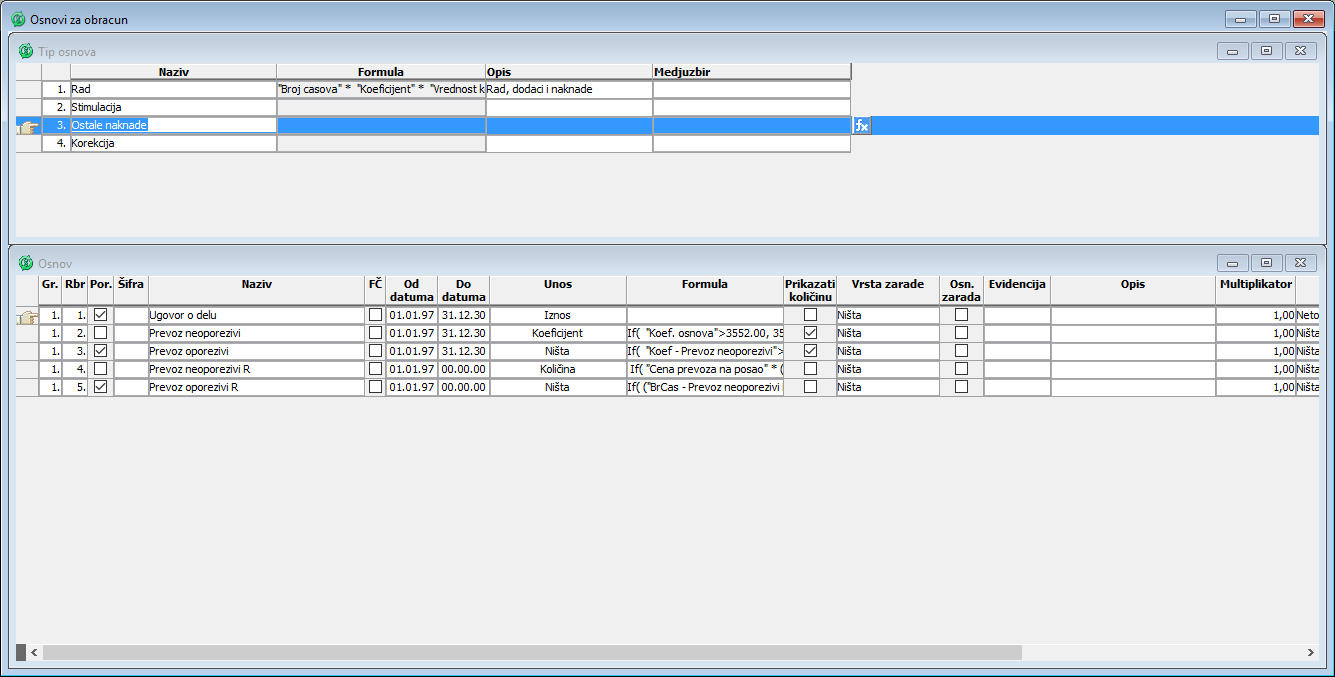Image resolution: width=1335 pixels, height=677 pixels.
Task: Click the horizontal scrollbar thumb in Osnov
Action: click(x=532, y=652)
